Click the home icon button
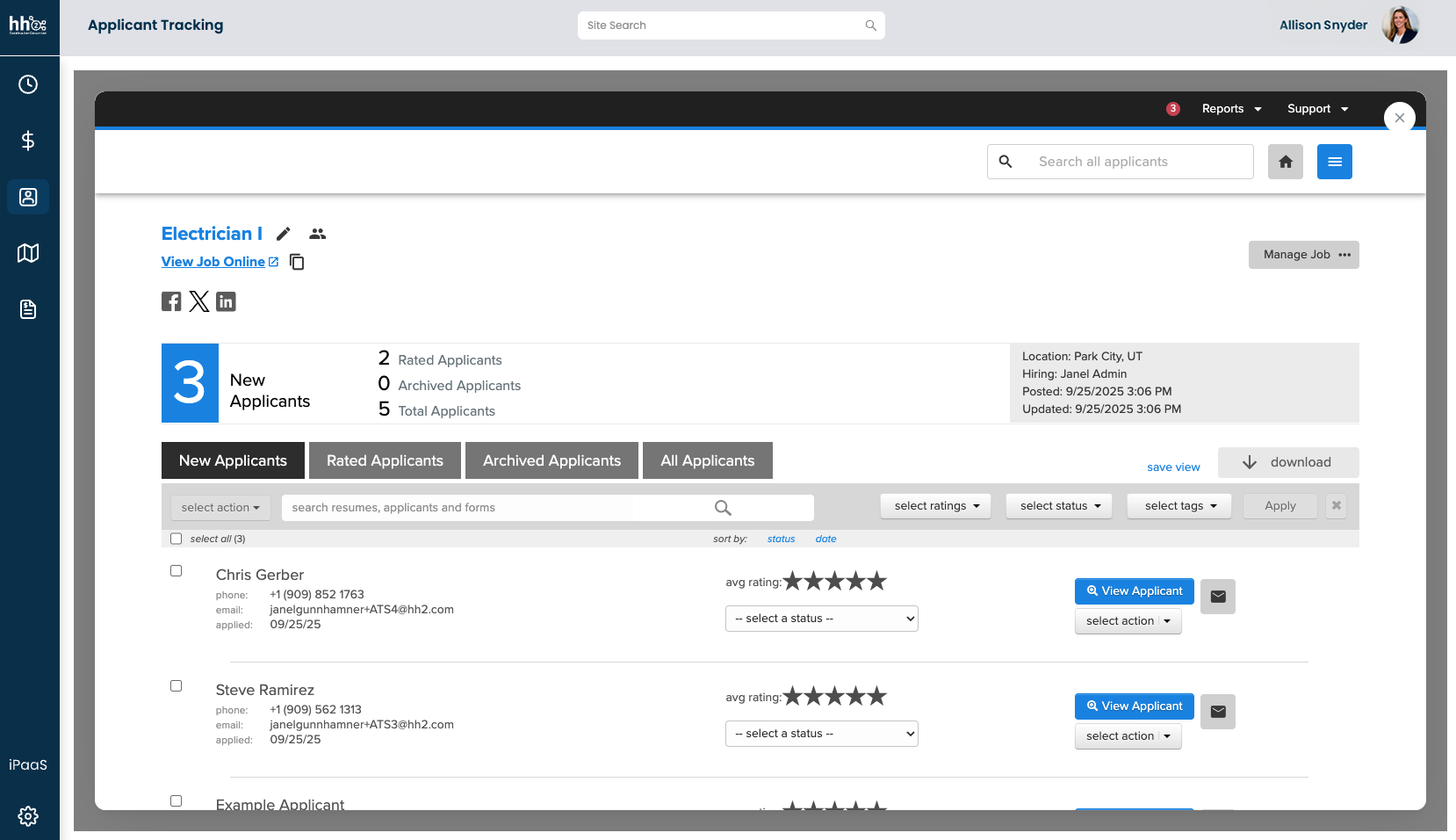The width and height of the screenshot is (1456, 840). coord(1285,162)
